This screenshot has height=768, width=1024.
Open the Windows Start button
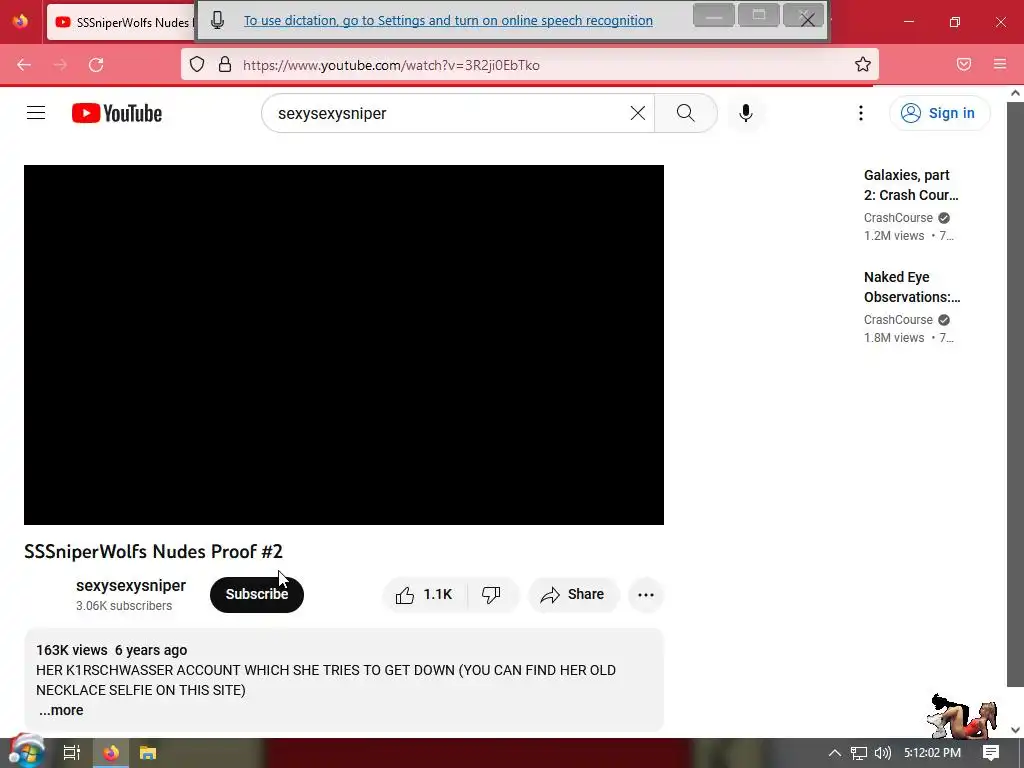26,752
